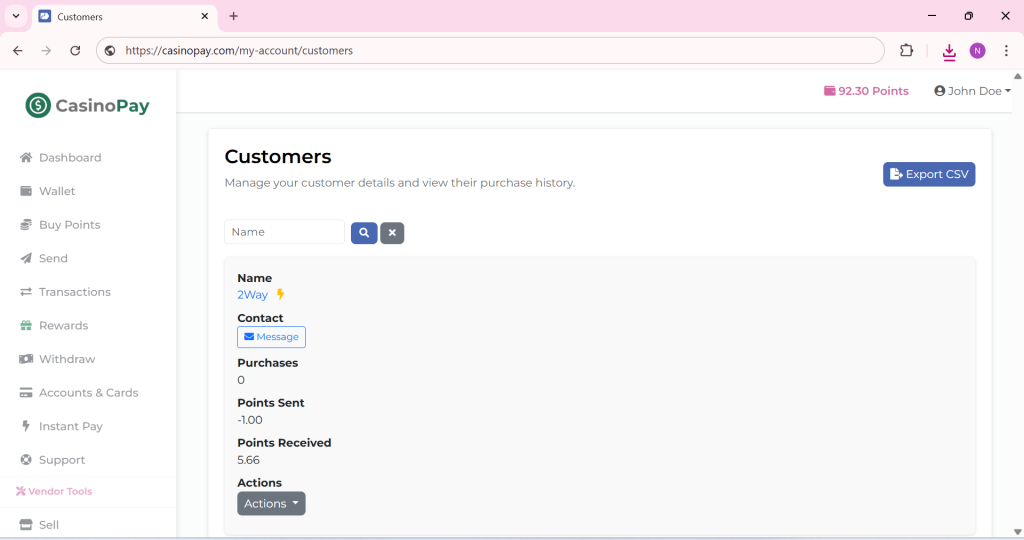
Task: Go back in browser
Action: coord(18,50)
